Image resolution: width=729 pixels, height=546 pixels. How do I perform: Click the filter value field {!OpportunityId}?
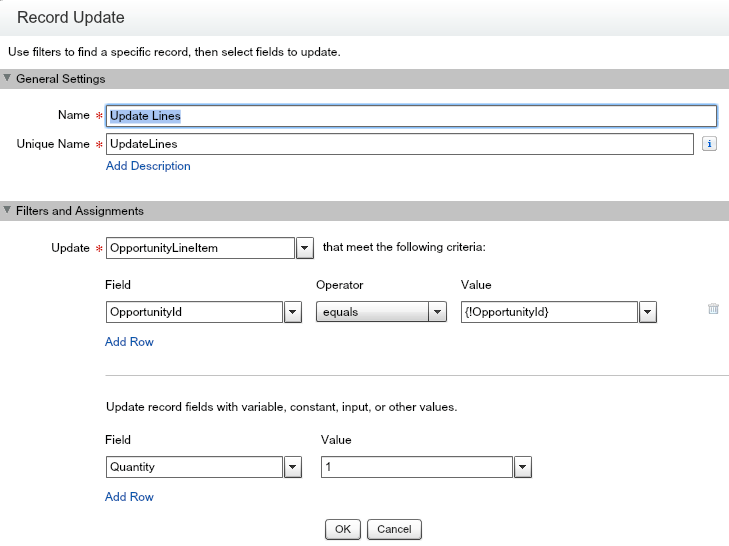tap(548, 312)
